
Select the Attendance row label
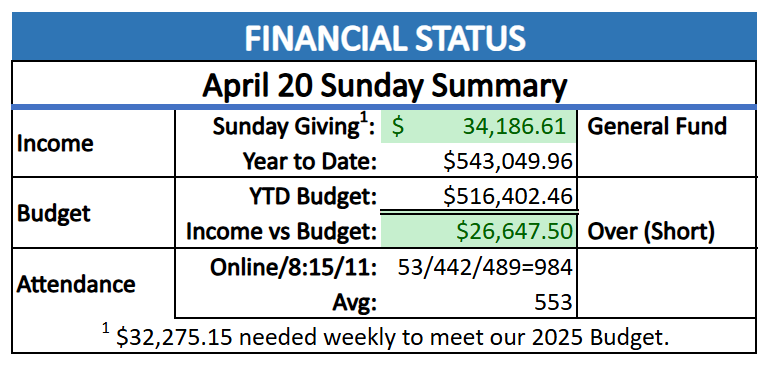76,284
